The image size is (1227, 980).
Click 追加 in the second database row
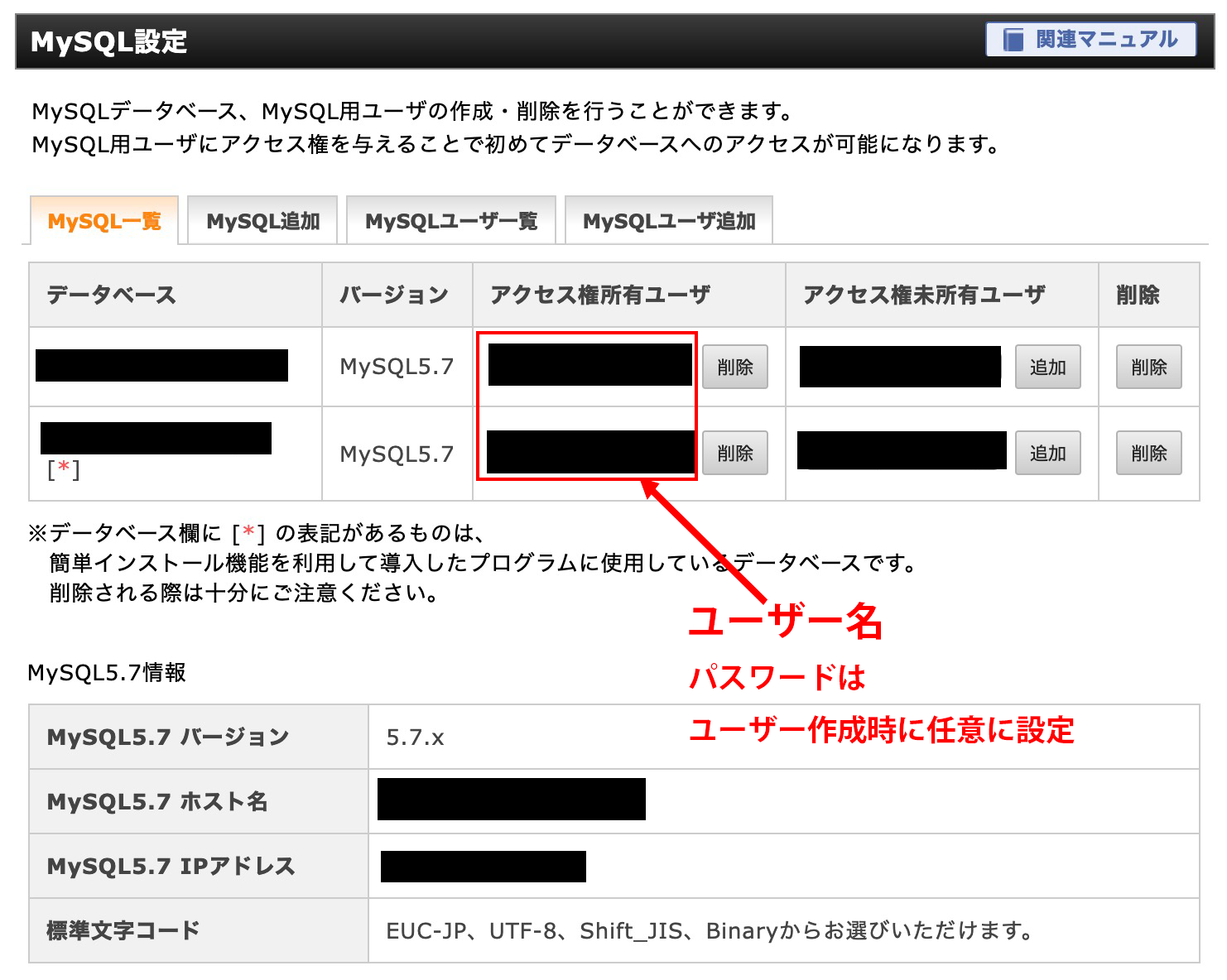(1047, 453)
